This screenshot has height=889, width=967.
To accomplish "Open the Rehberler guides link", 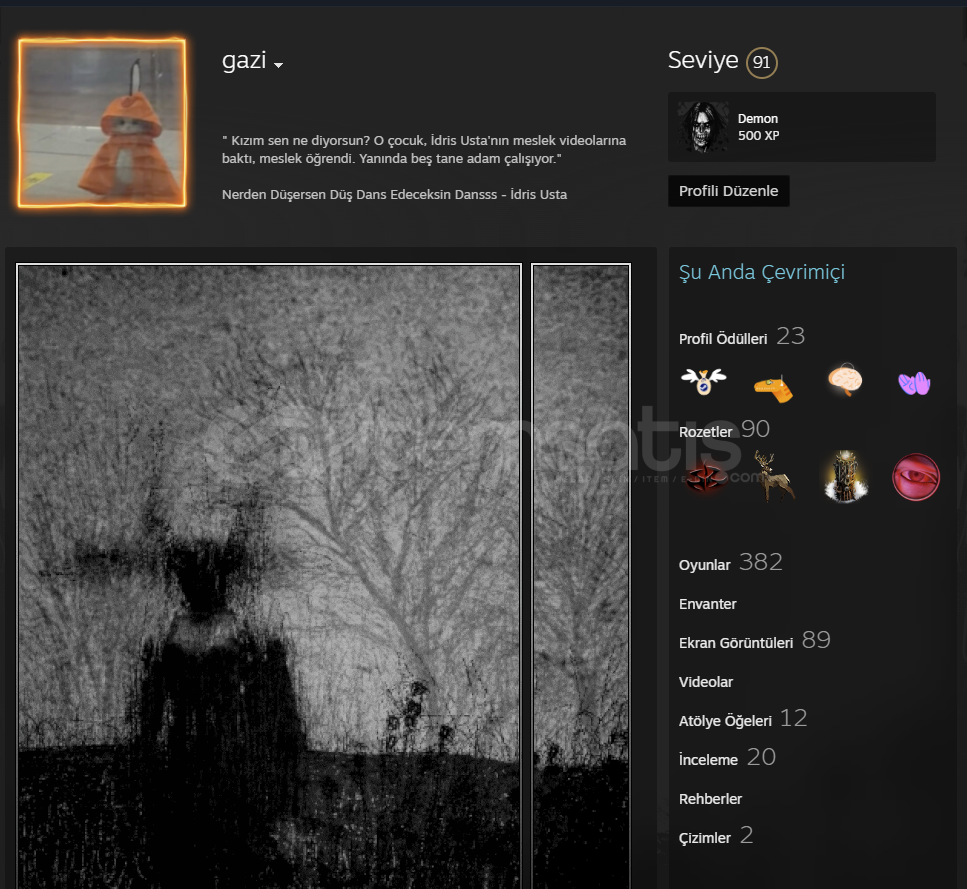I will [710, 799].
